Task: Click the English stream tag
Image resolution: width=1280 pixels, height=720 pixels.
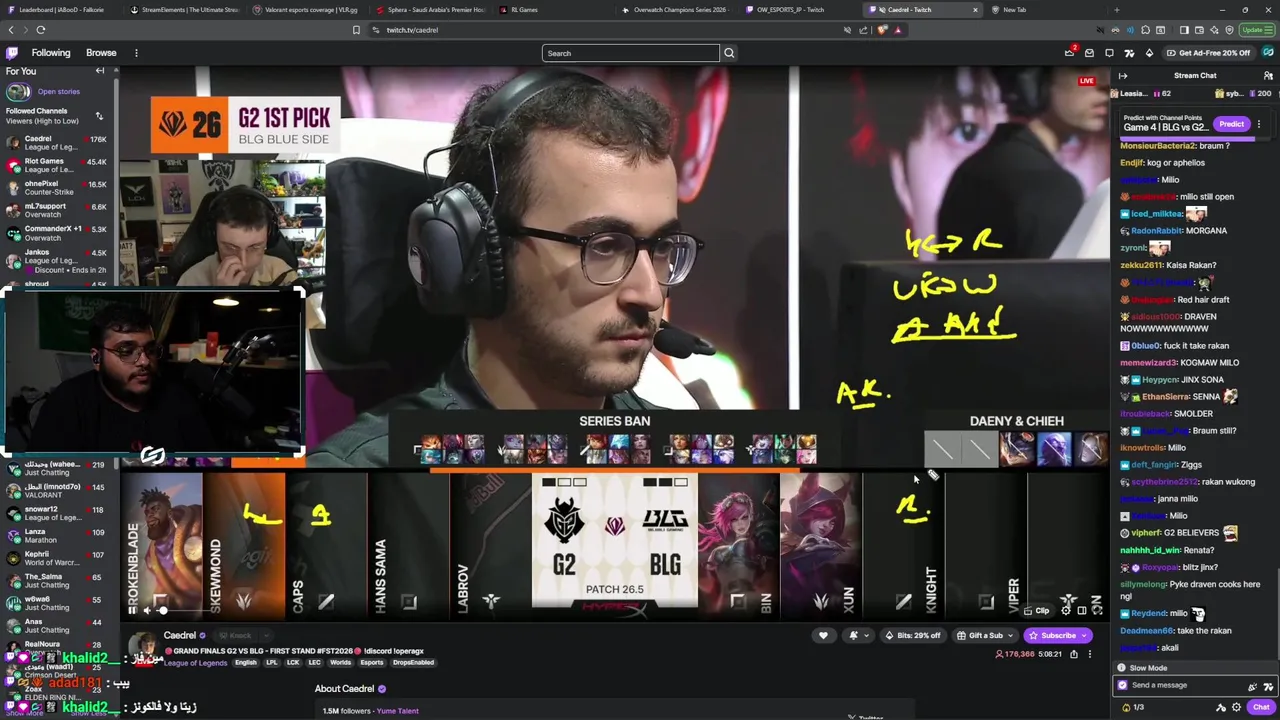Action: (x=246, y=662)
